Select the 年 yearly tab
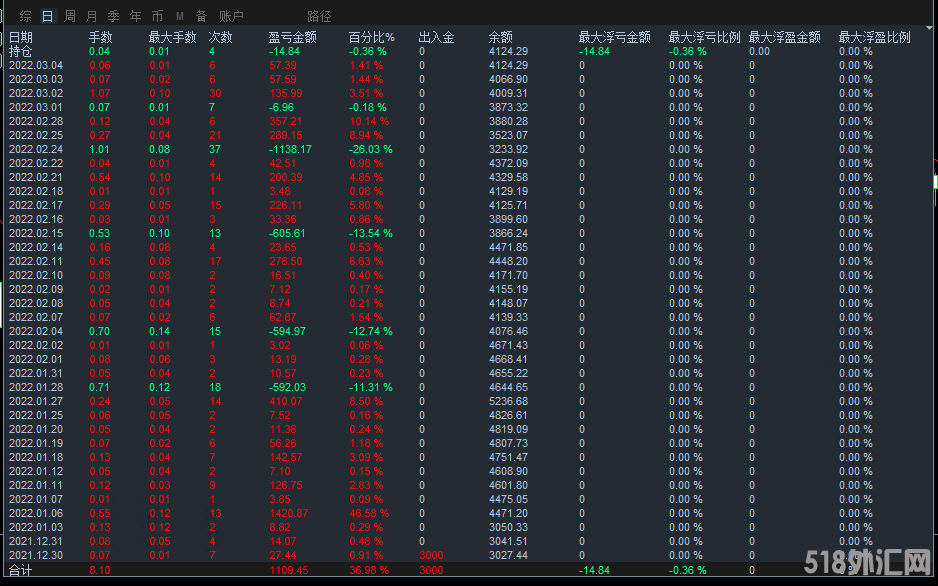This screenshot has height=586, width=938. 135,16
